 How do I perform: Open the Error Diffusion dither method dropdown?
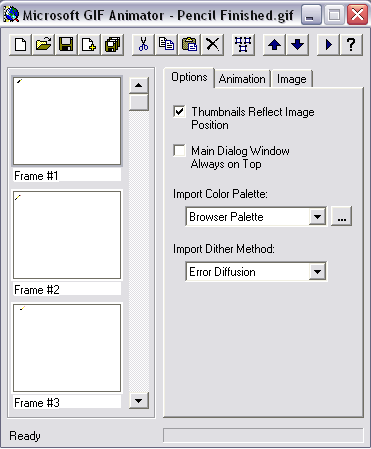317,272
